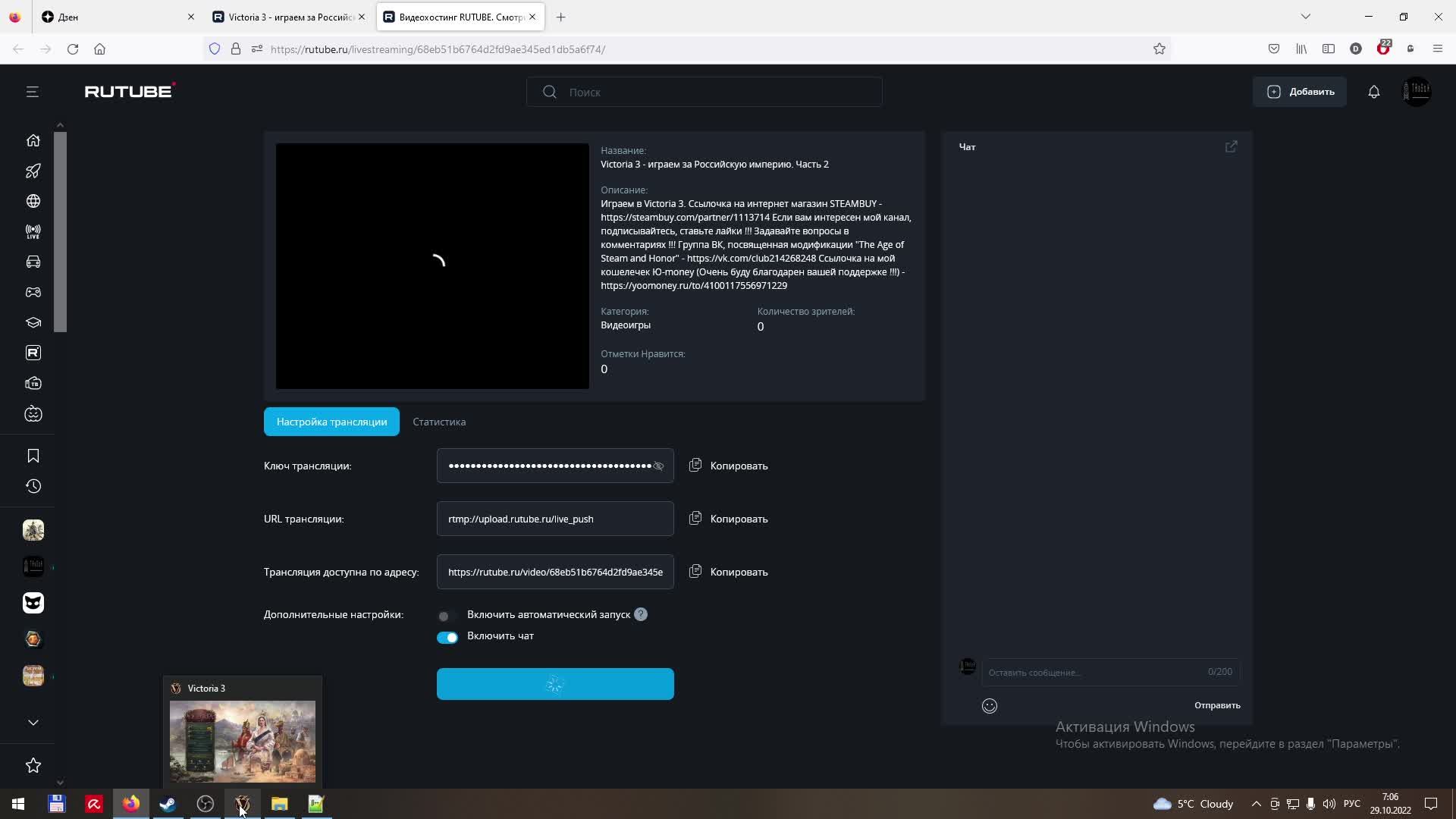Image resolution: width=1456 pixels, height=819 pixels.
Task: Copy the stream URL with Копировать
Action: coord(728,519)
